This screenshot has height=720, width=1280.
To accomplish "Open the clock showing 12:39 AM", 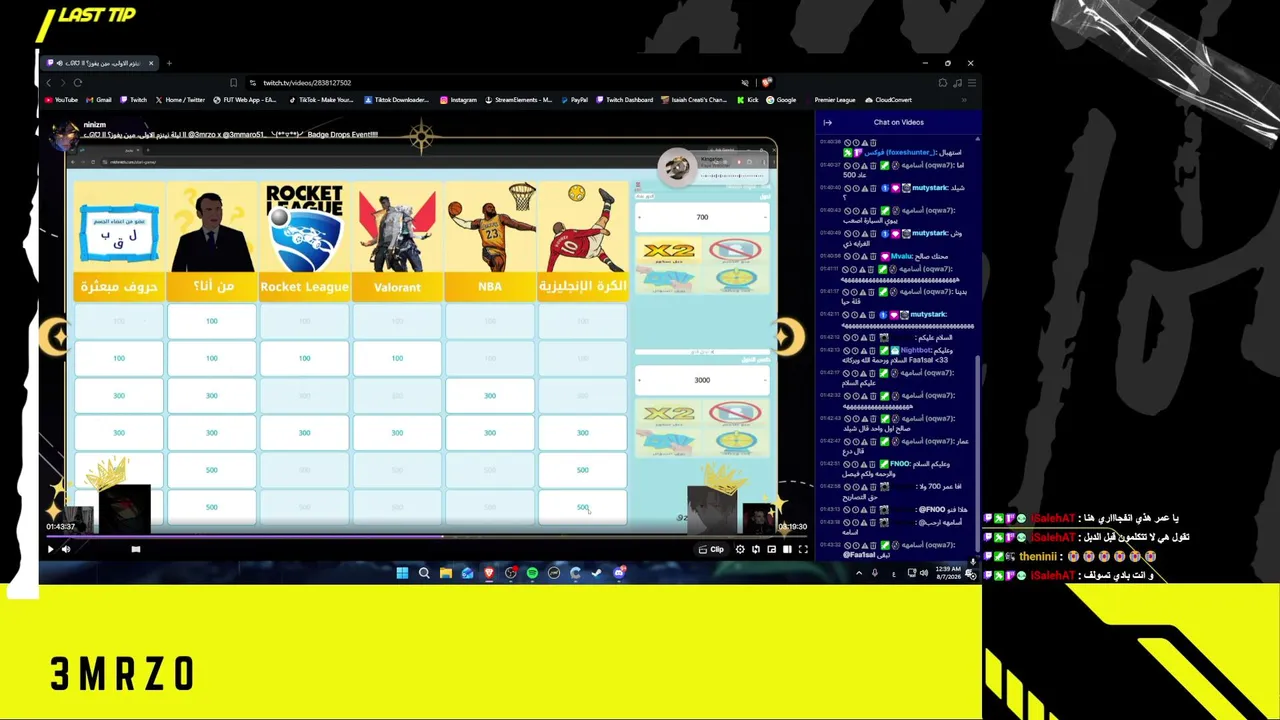I will pos(948,573).
